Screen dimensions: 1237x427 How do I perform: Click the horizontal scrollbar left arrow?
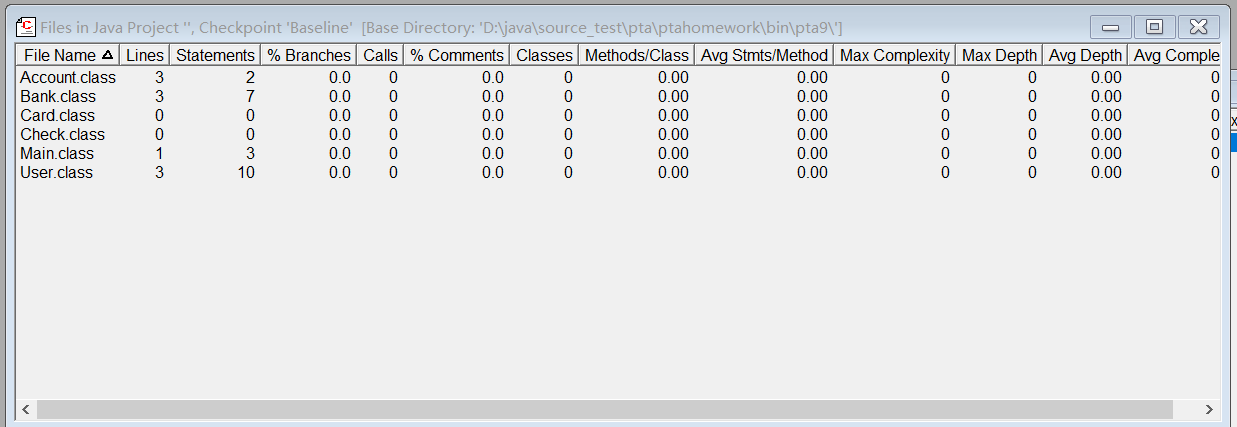[26, 409]
